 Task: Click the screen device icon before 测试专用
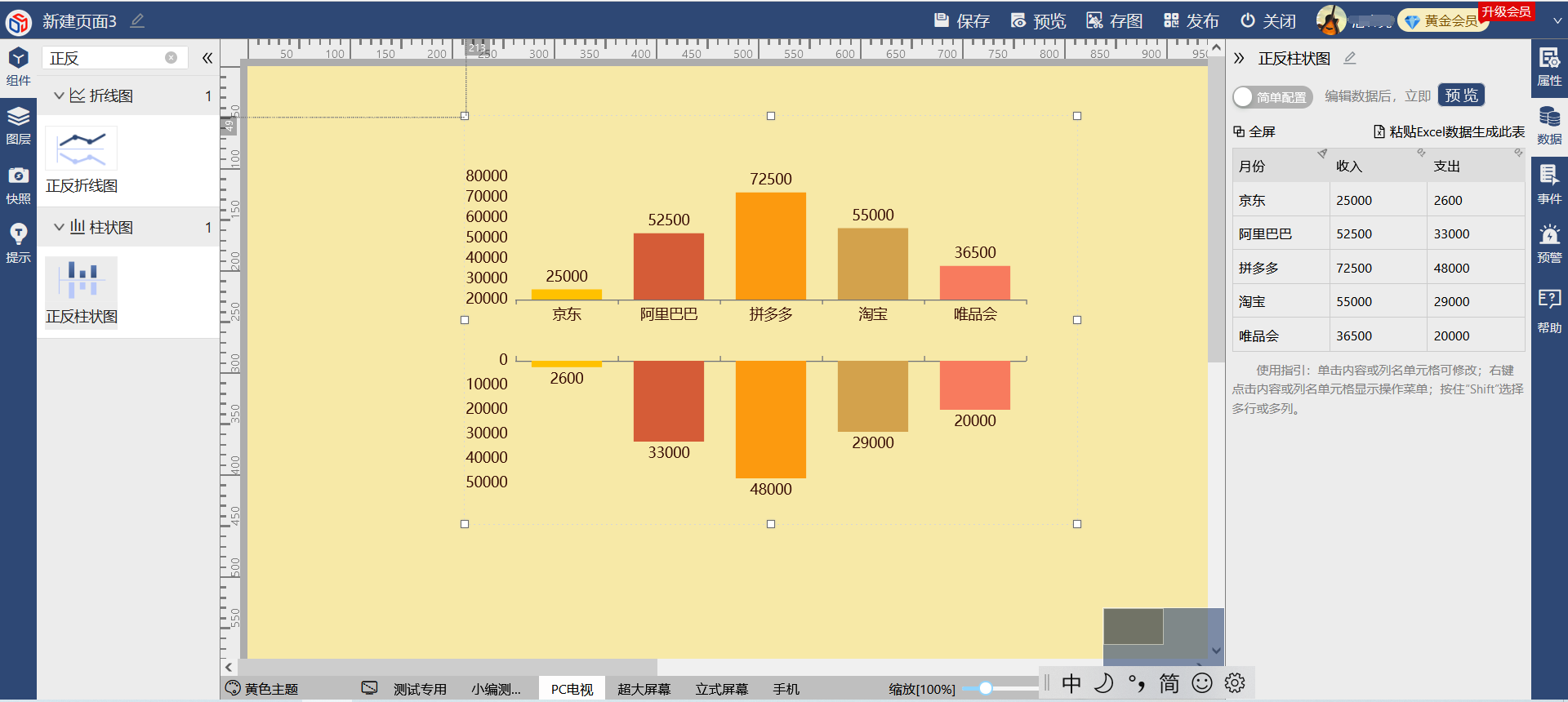coord(370,688)
